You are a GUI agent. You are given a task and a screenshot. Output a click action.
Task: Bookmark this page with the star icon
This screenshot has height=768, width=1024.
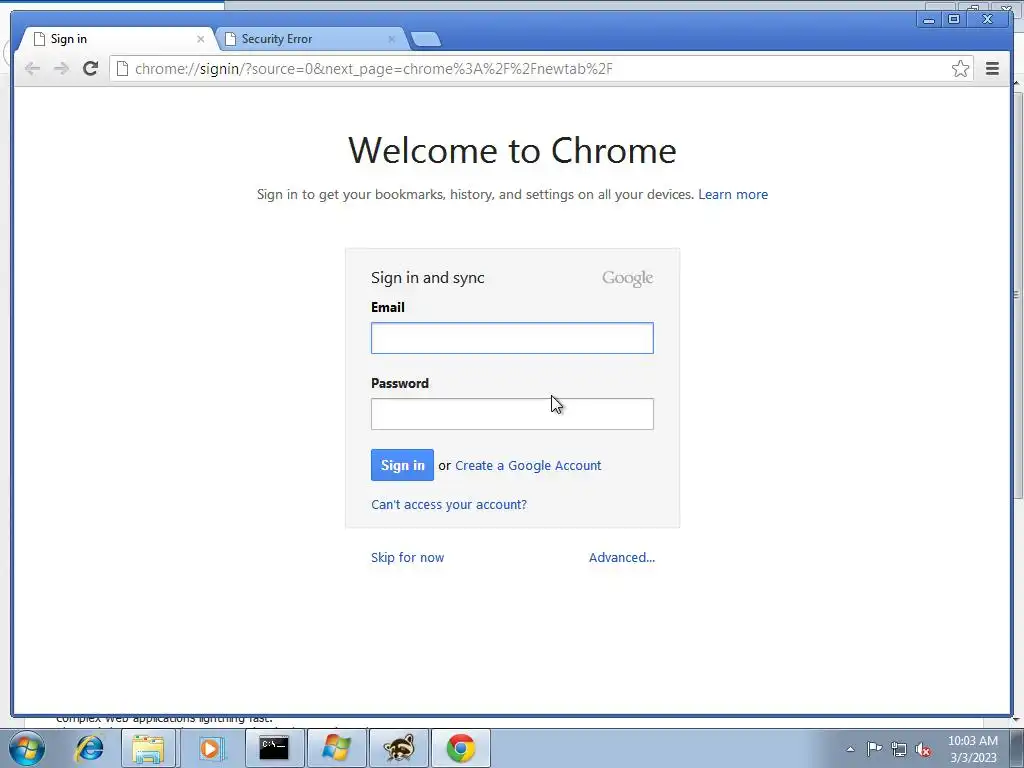pos(960,69)
